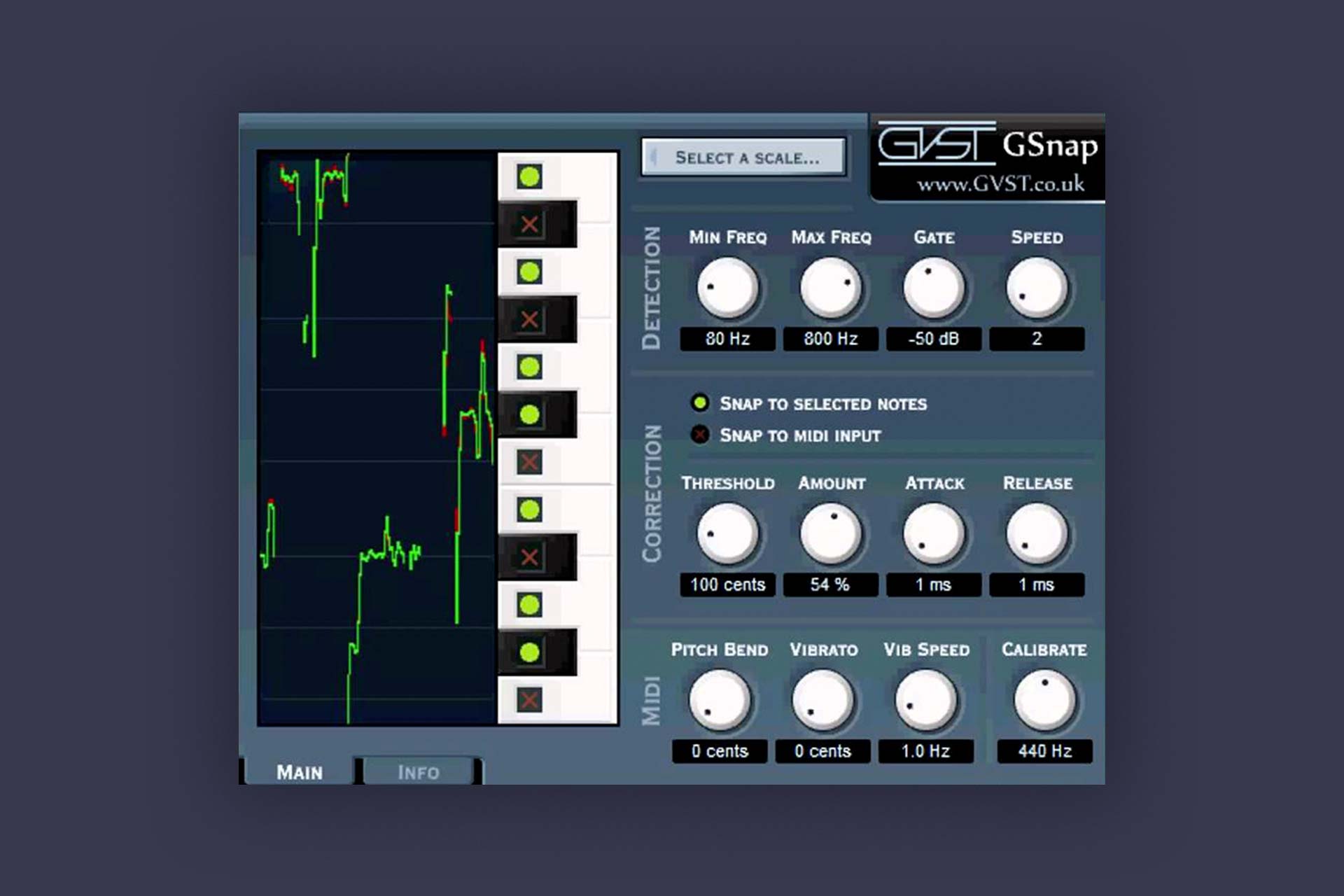1344x896 pixels.
Task: Adjust the Attack correction knob
Action: [942, 538]
